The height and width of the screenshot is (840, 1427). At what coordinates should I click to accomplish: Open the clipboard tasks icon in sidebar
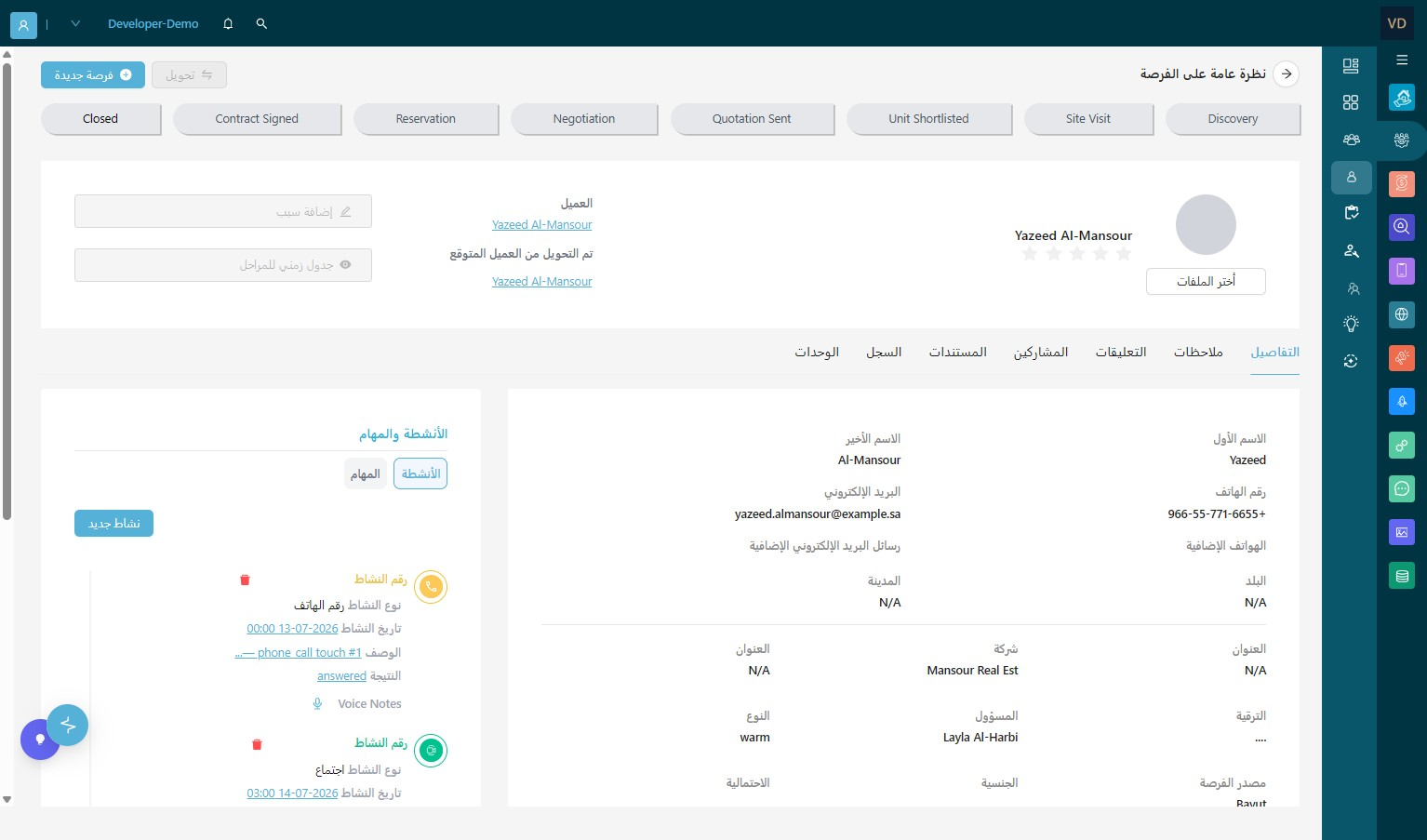click(x=1351, y=213)
